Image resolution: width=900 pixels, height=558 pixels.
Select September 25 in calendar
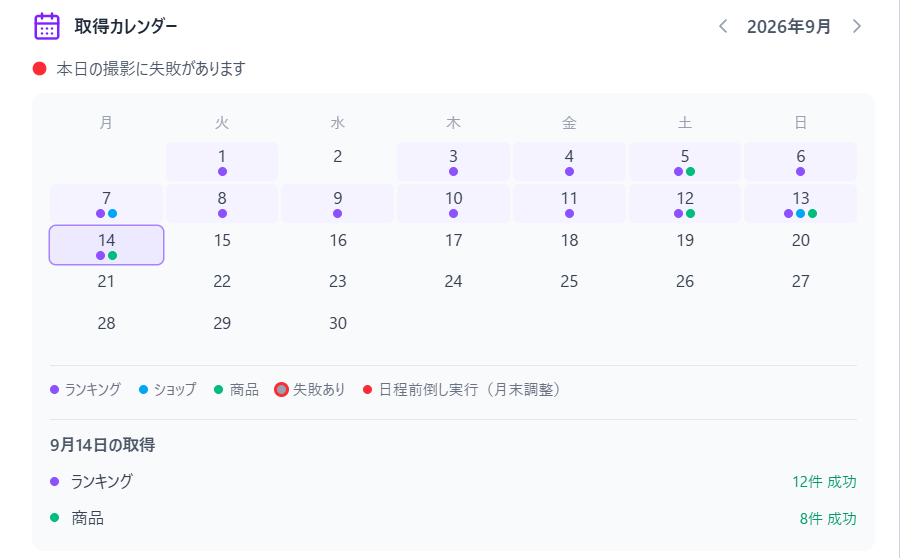(x=569, y=286)
